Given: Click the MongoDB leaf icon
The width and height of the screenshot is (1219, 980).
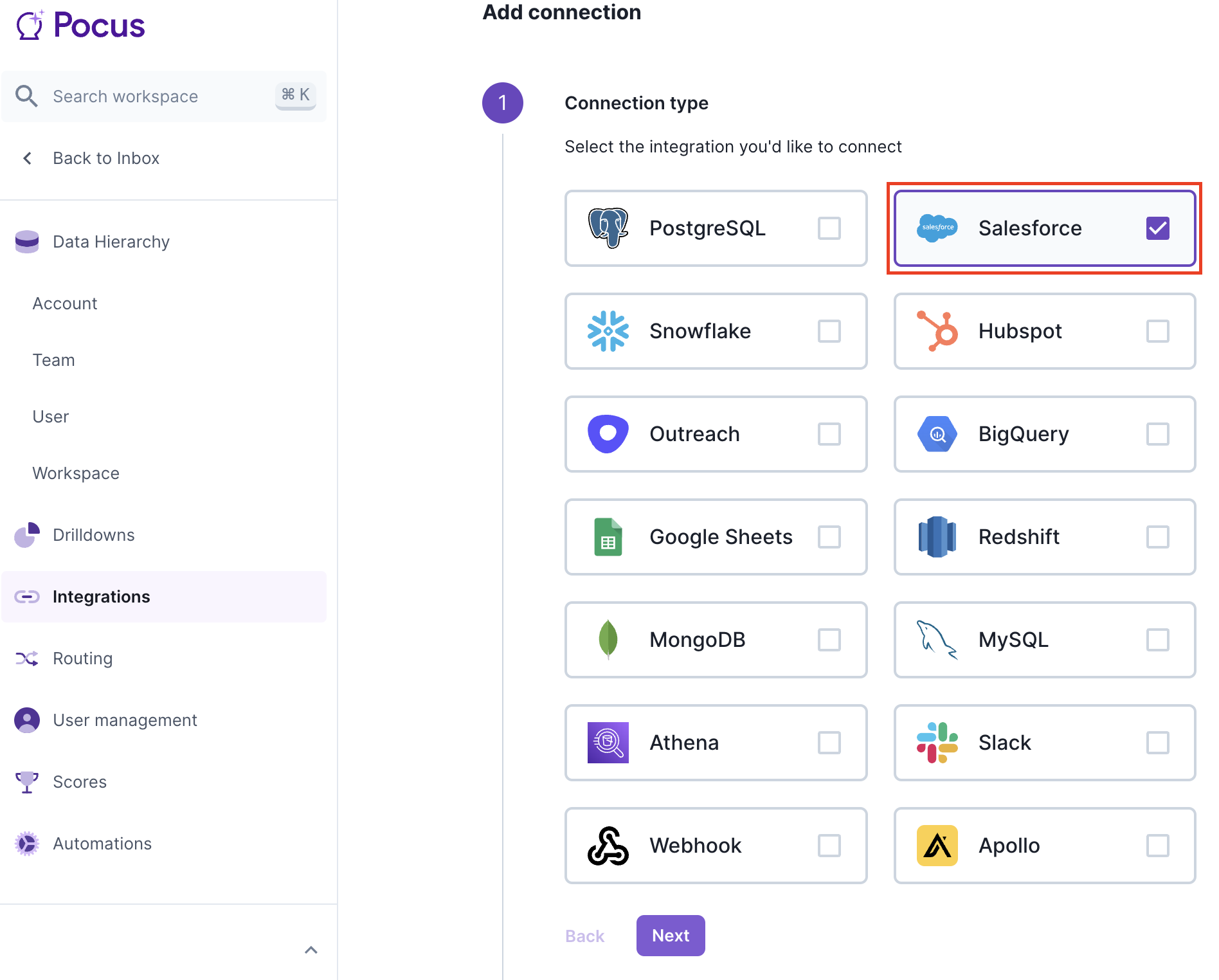Looking at the screenshot, I should coord(608,640).
